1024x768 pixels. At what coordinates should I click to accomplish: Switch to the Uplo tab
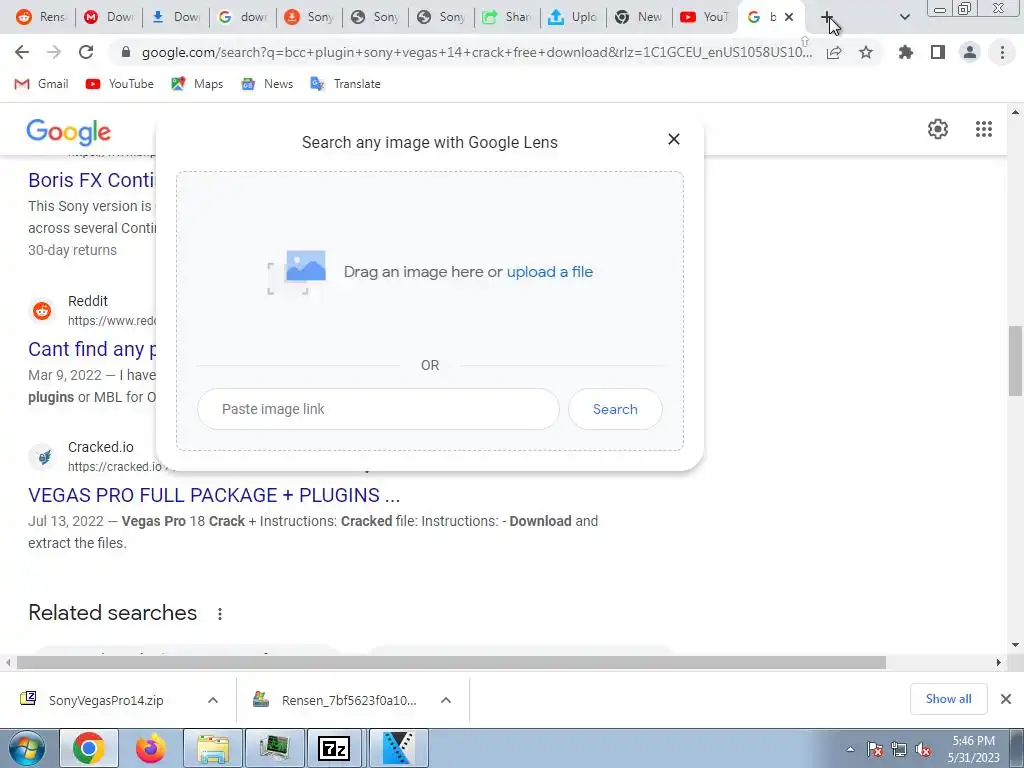click(x=573, y=17)
